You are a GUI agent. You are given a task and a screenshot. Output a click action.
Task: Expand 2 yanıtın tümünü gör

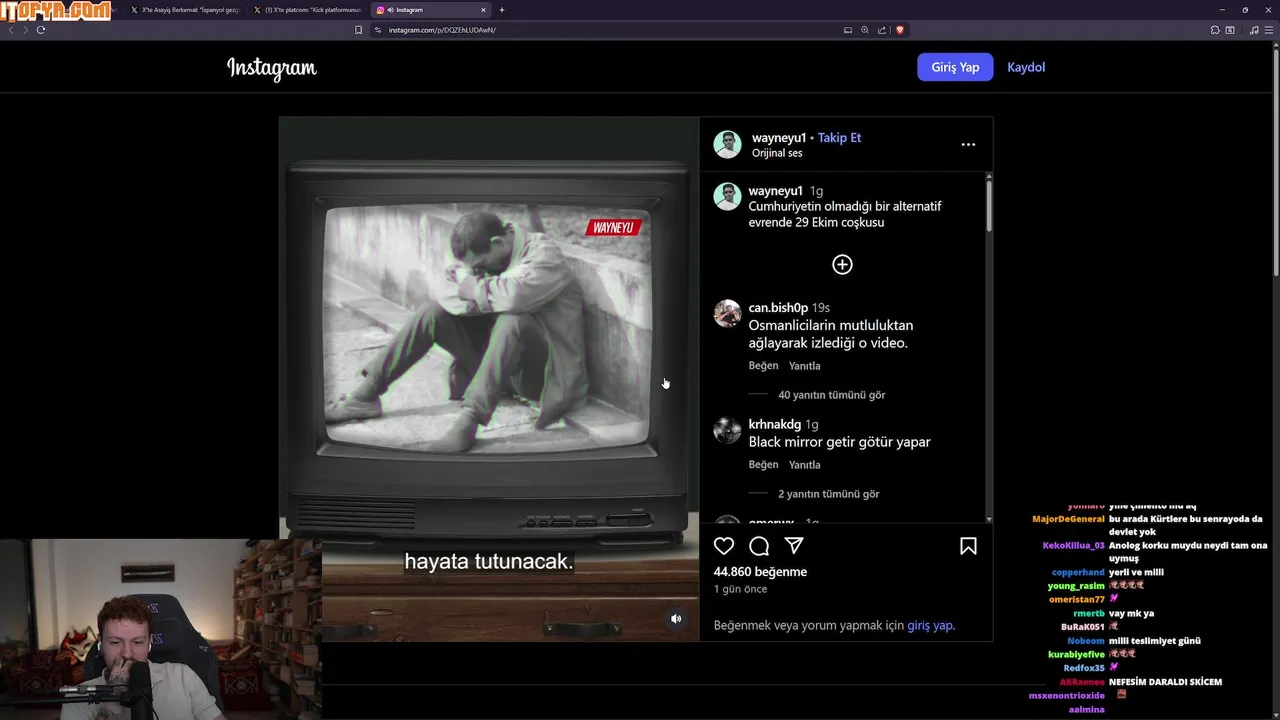(829, 494)
